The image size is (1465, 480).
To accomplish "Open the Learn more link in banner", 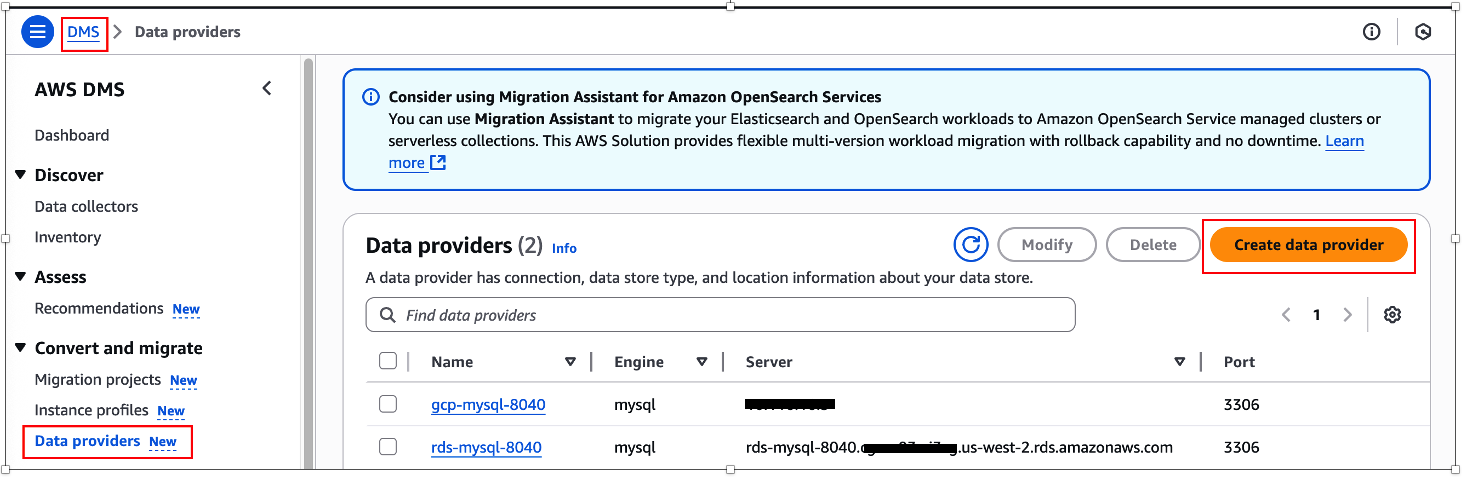I will 1344,141.
